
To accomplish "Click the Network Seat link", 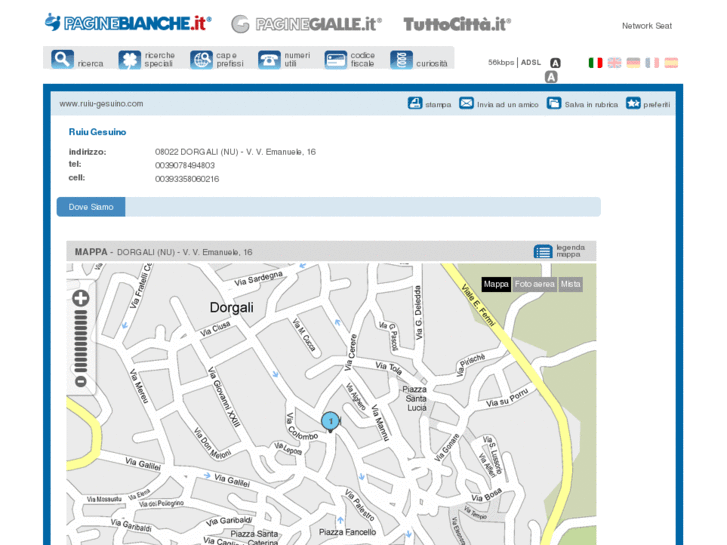I will point(647,26).
